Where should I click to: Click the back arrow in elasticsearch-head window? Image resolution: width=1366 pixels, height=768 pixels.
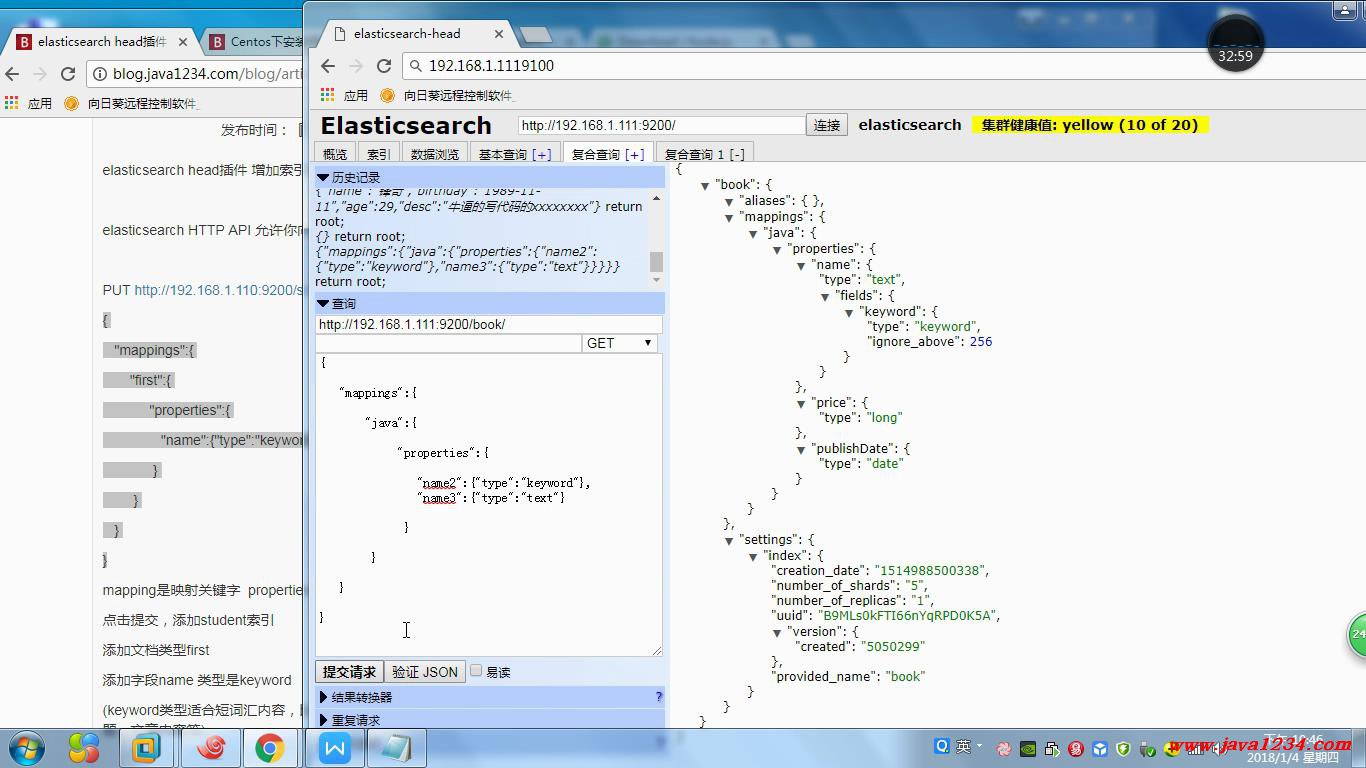pos(328,66)
